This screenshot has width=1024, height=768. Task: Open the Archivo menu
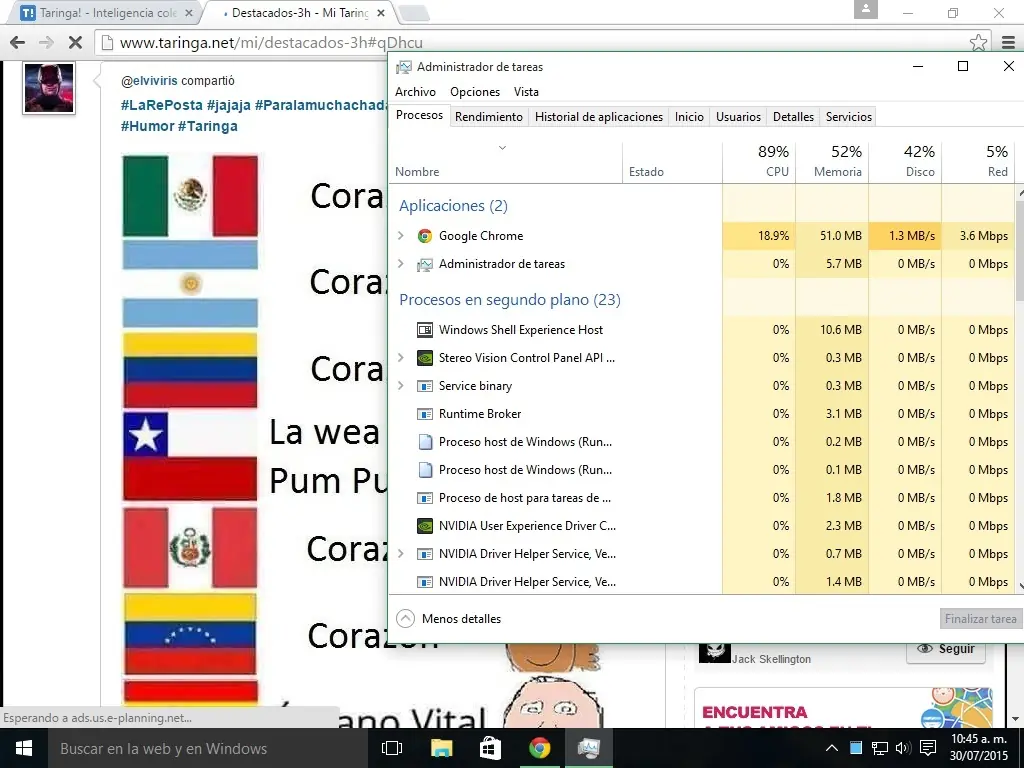(415, 92)
